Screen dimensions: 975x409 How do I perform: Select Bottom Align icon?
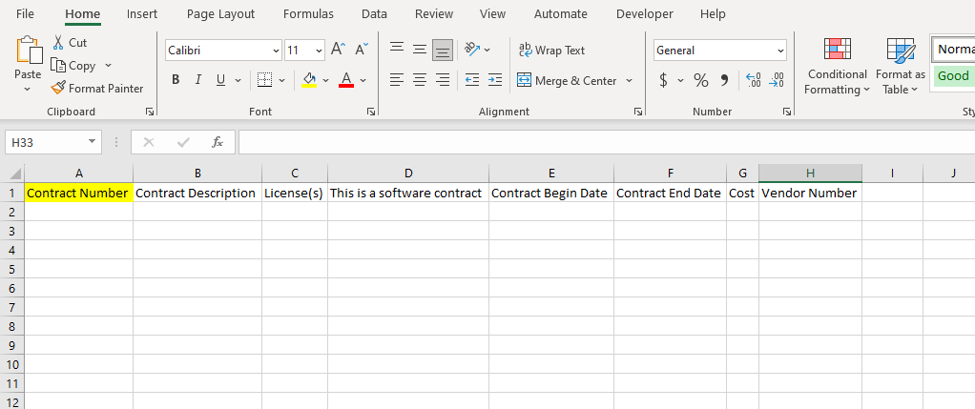[443, 50]
